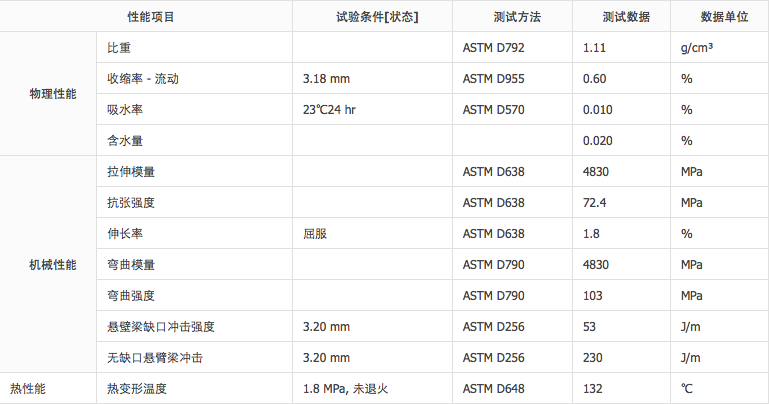Select the ASTM D790 cell for 弯曲强度

(493, 296)
